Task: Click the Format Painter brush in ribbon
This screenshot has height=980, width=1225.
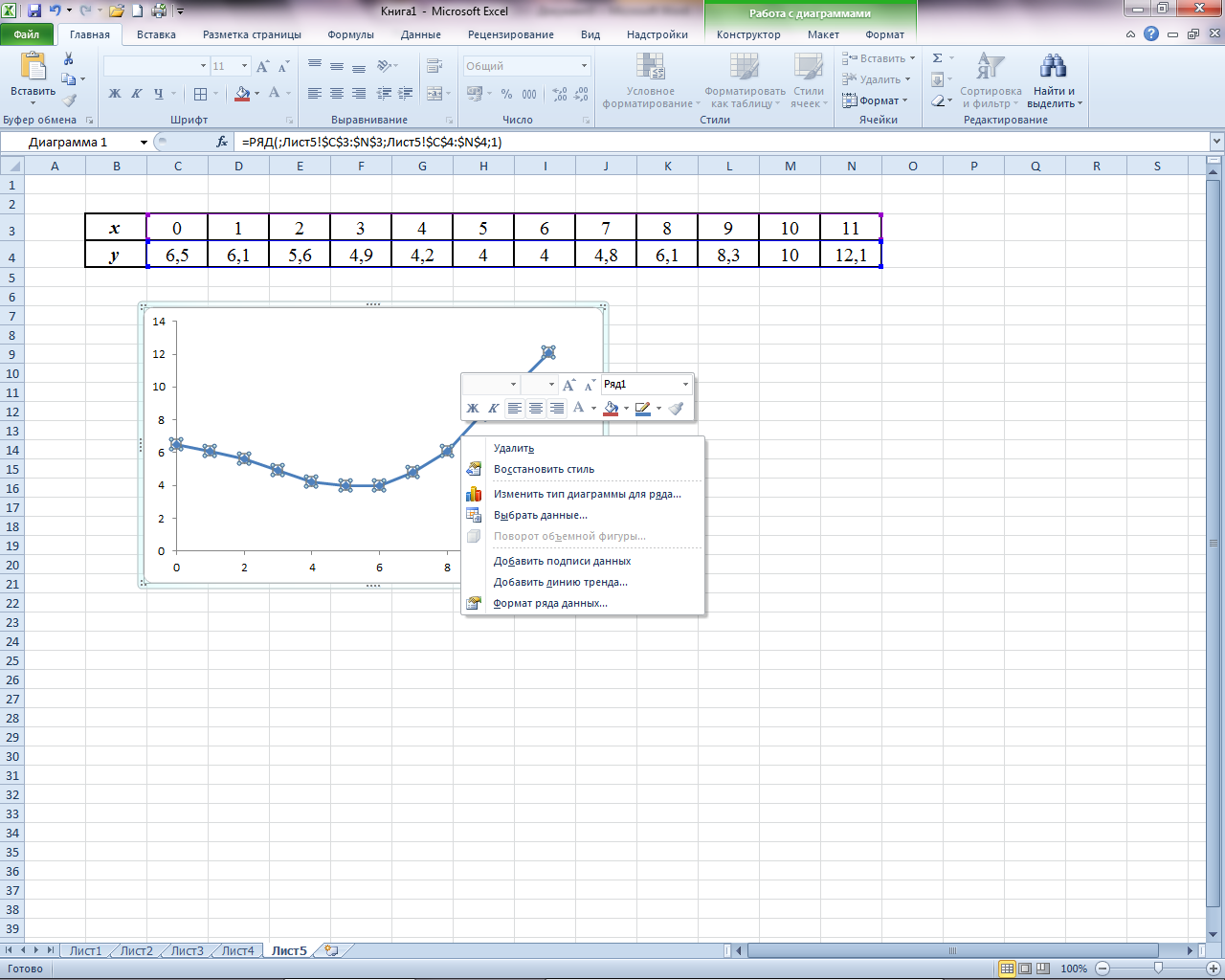Action: pyautogui.click(x=69, y=100)
